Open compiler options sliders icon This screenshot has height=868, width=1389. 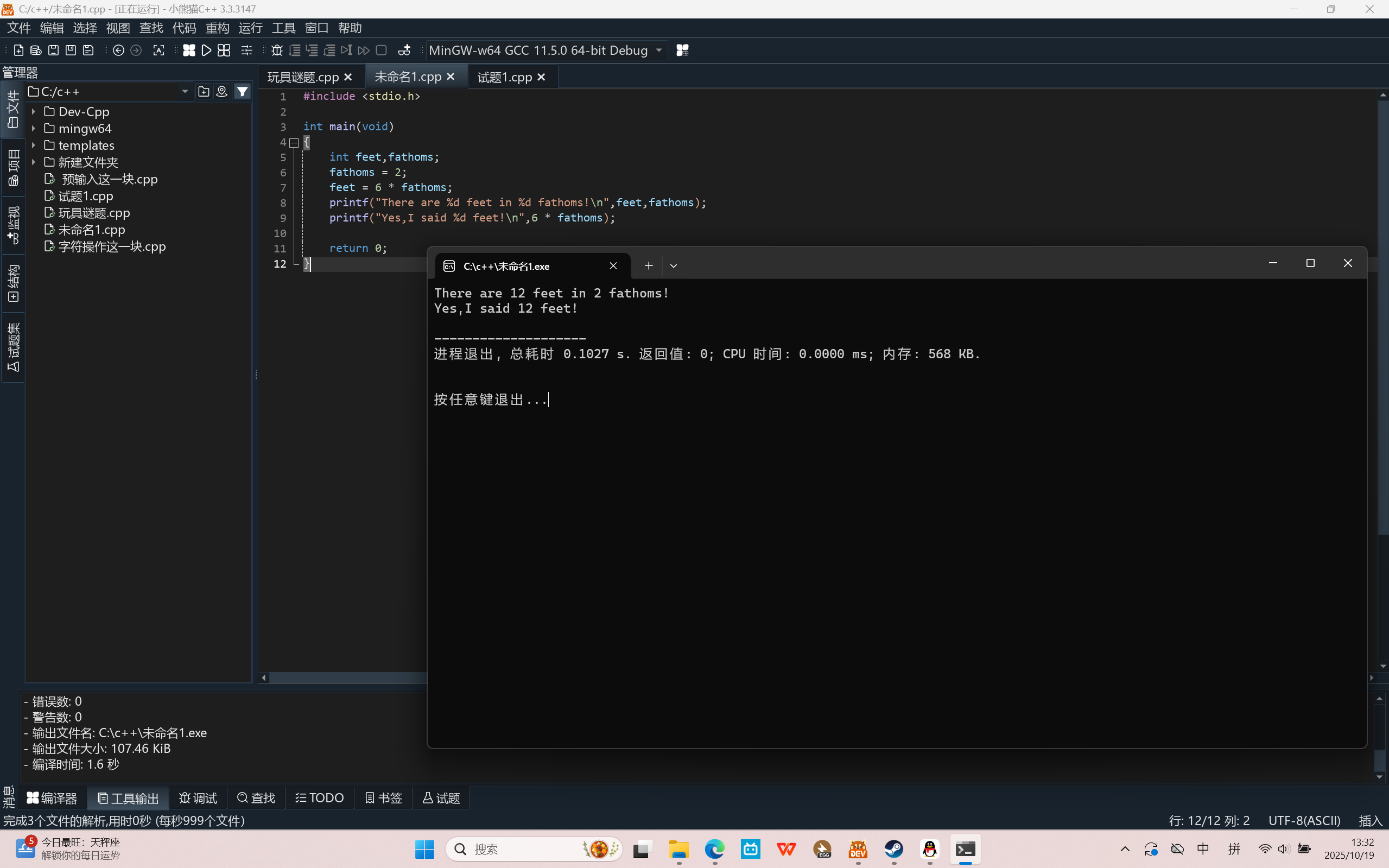click(247, 50)
